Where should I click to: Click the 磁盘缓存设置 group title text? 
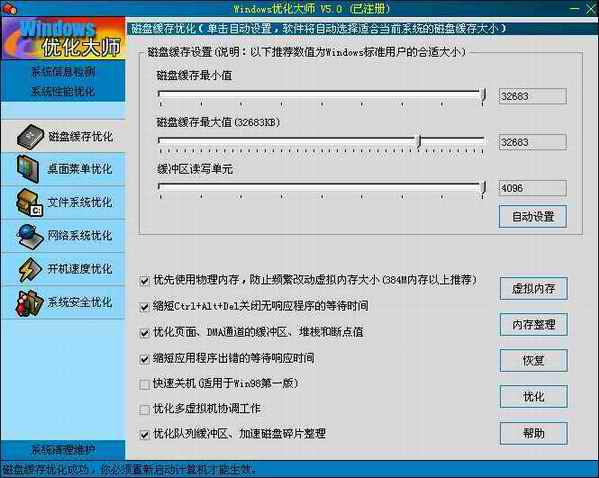pyautogui.click(x=306, y=52)
